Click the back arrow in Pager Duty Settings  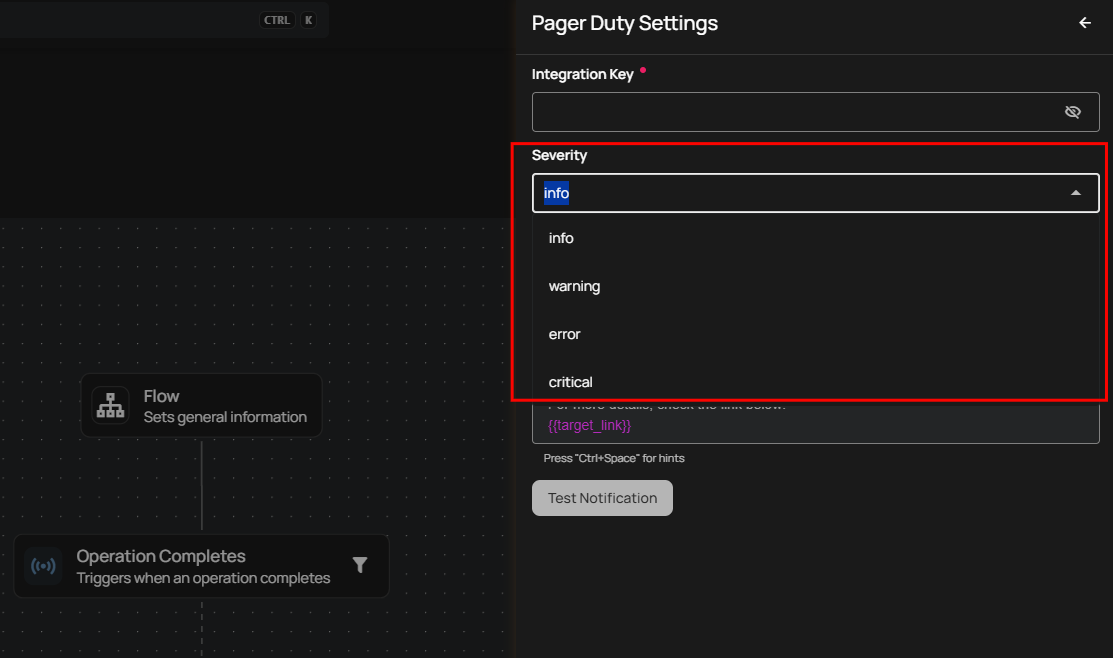[1084, 23]
